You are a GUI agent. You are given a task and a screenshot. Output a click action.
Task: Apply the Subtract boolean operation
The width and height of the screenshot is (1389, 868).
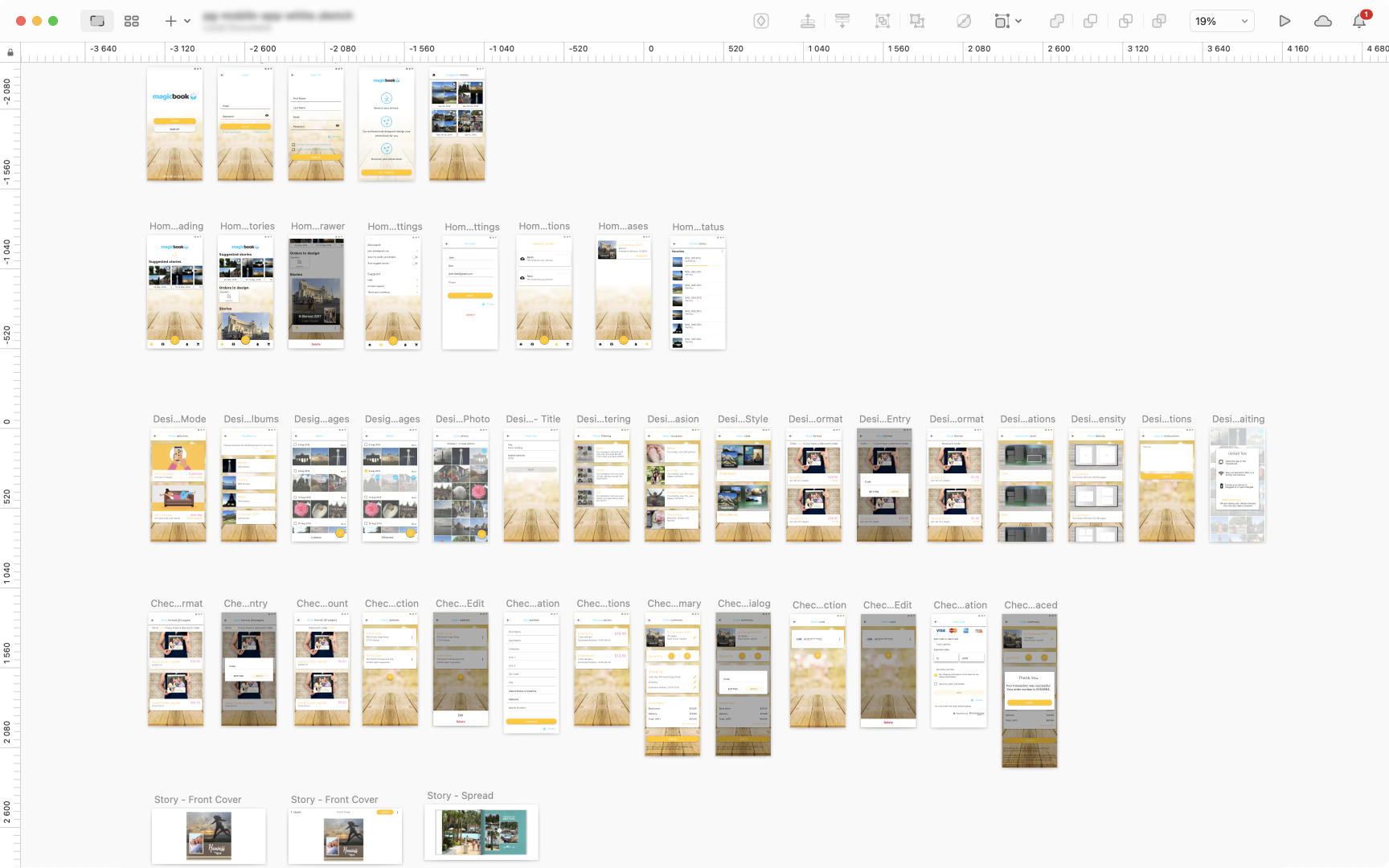point(1091,22)
